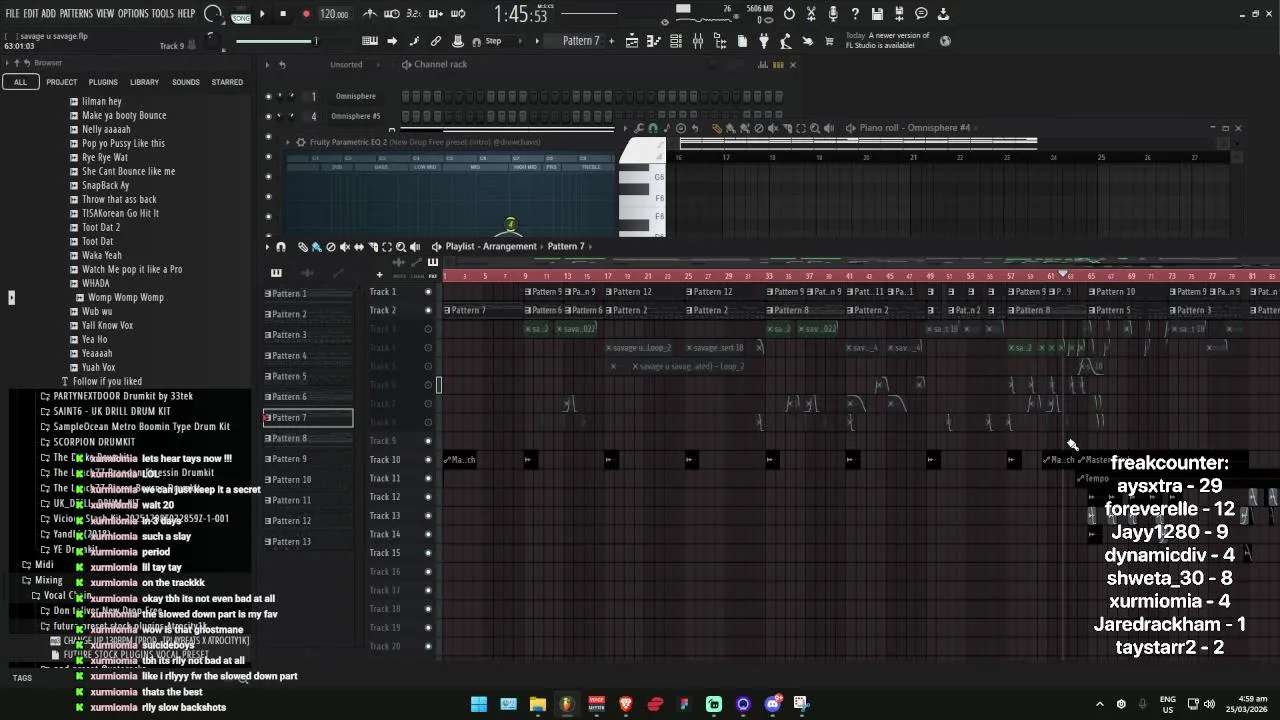This screenshot has width=1280, height=720.
Task: Adjust the main volume slider
Action: (276, 41)
